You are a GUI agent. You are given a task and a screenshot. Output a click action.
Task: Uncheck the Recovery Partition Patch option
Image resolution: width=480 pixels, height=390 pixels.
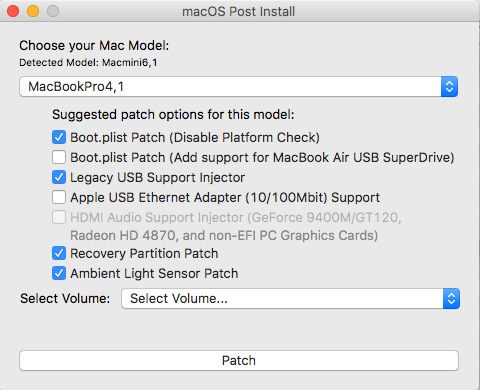[x=59, y=253]
